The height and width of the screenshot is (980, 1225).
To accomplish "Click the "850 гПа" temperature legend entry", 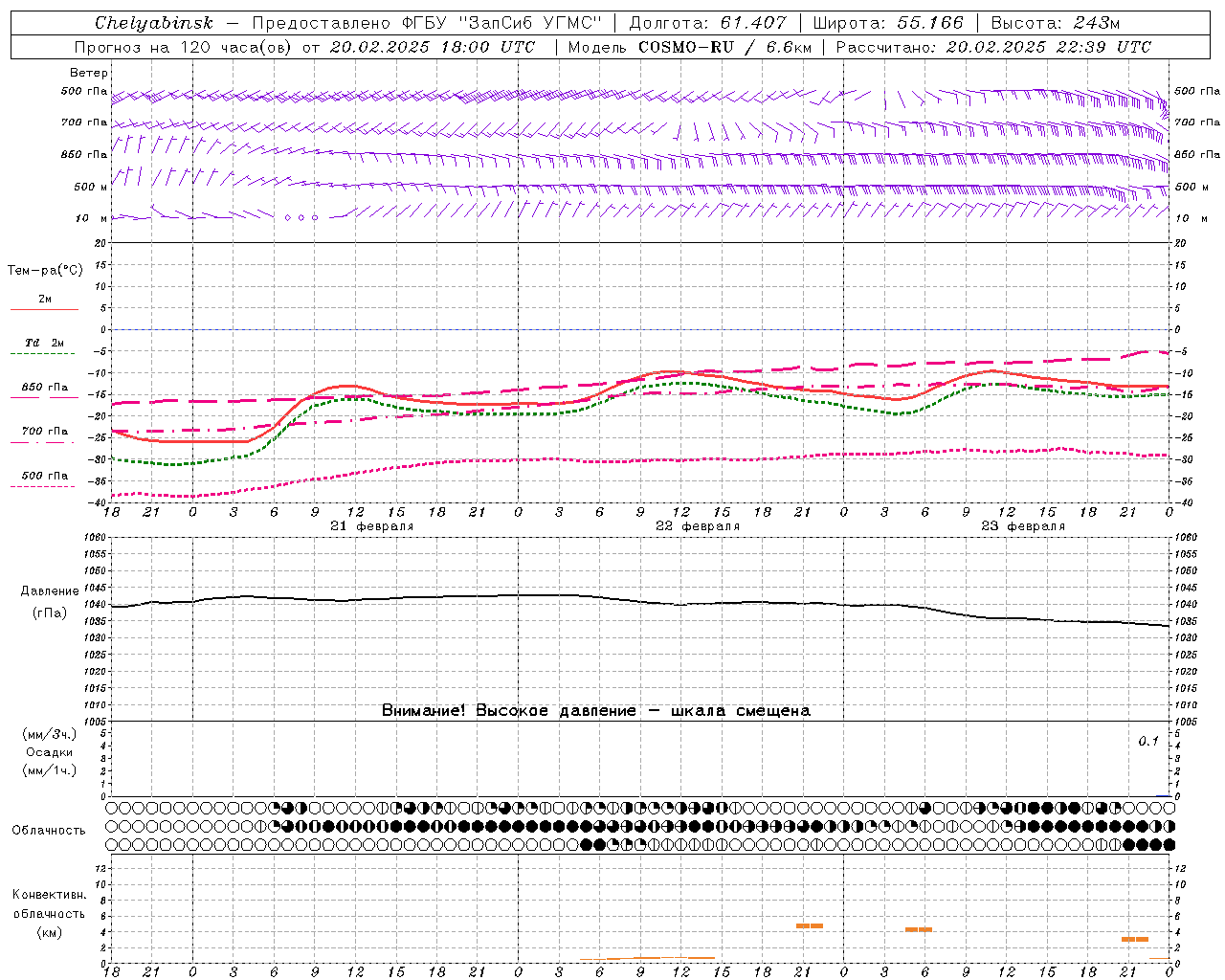I will pyautogui.click(x=45, y=387).
